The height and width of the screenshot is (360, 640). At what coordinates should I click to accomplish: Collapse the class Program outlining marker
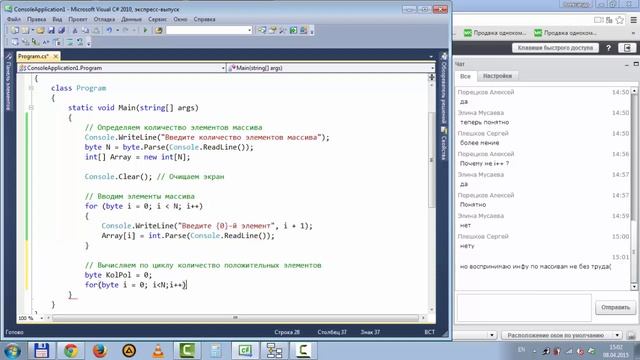pyautogui.click(x=31, y=88)
